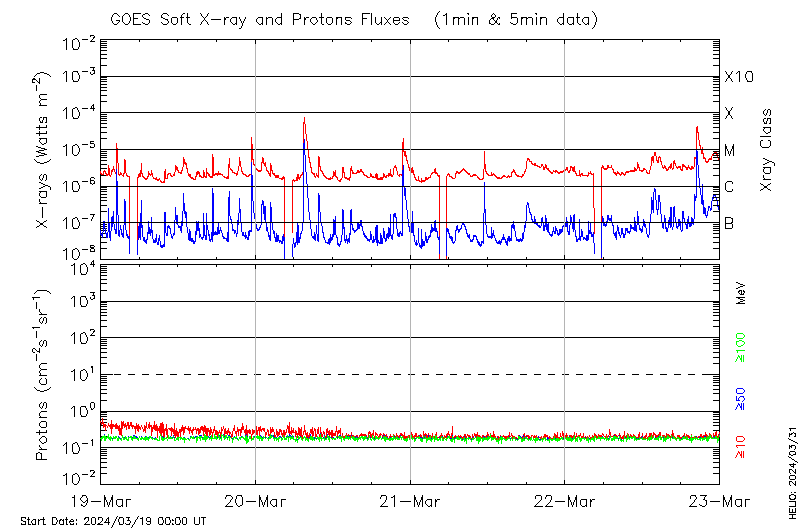Click the '20-Mar' date label on the time axis

tap(255, 501)
